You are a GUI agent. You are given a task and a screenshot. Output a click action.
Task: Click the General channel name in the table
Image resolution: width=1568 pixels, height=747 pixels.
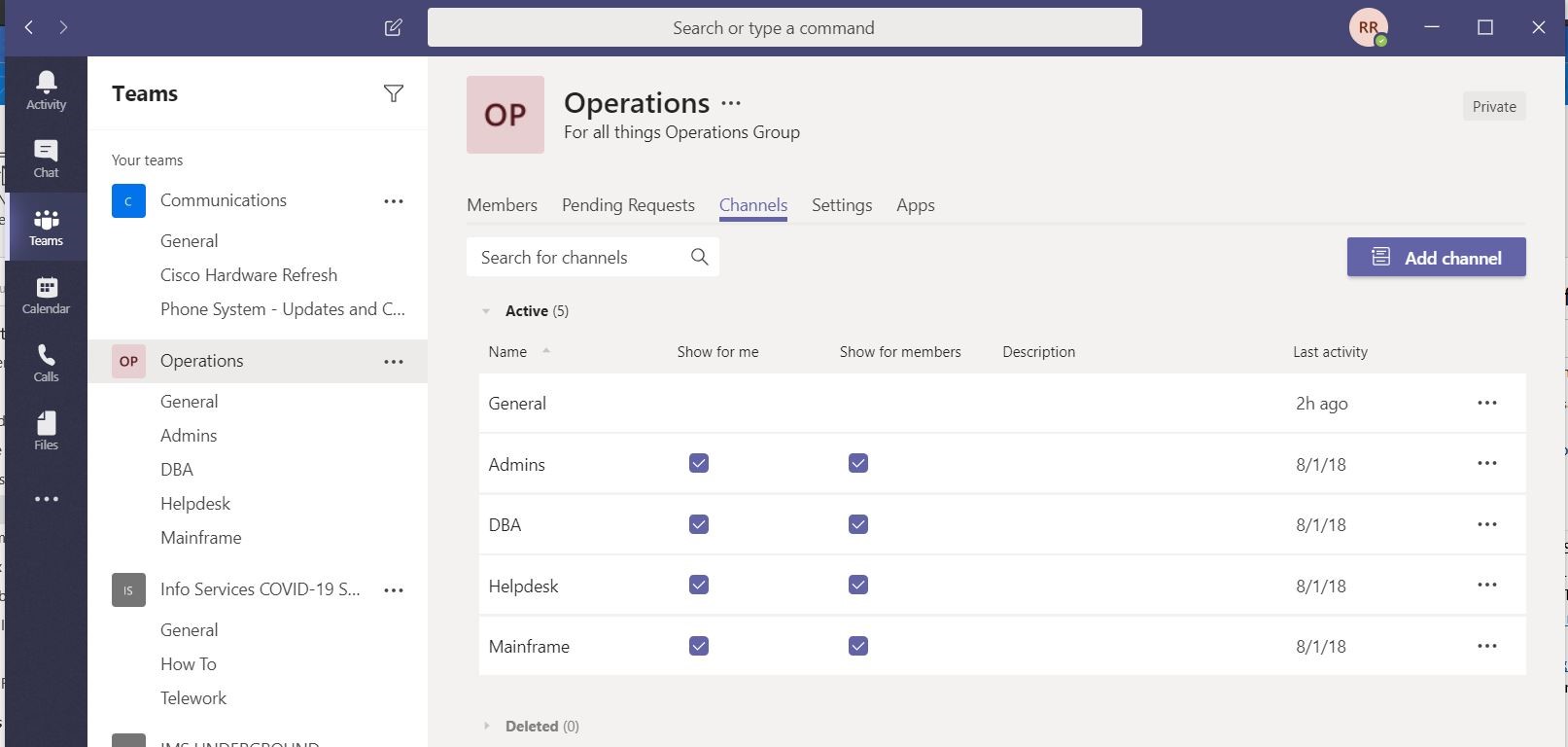[x=517, y=404]
